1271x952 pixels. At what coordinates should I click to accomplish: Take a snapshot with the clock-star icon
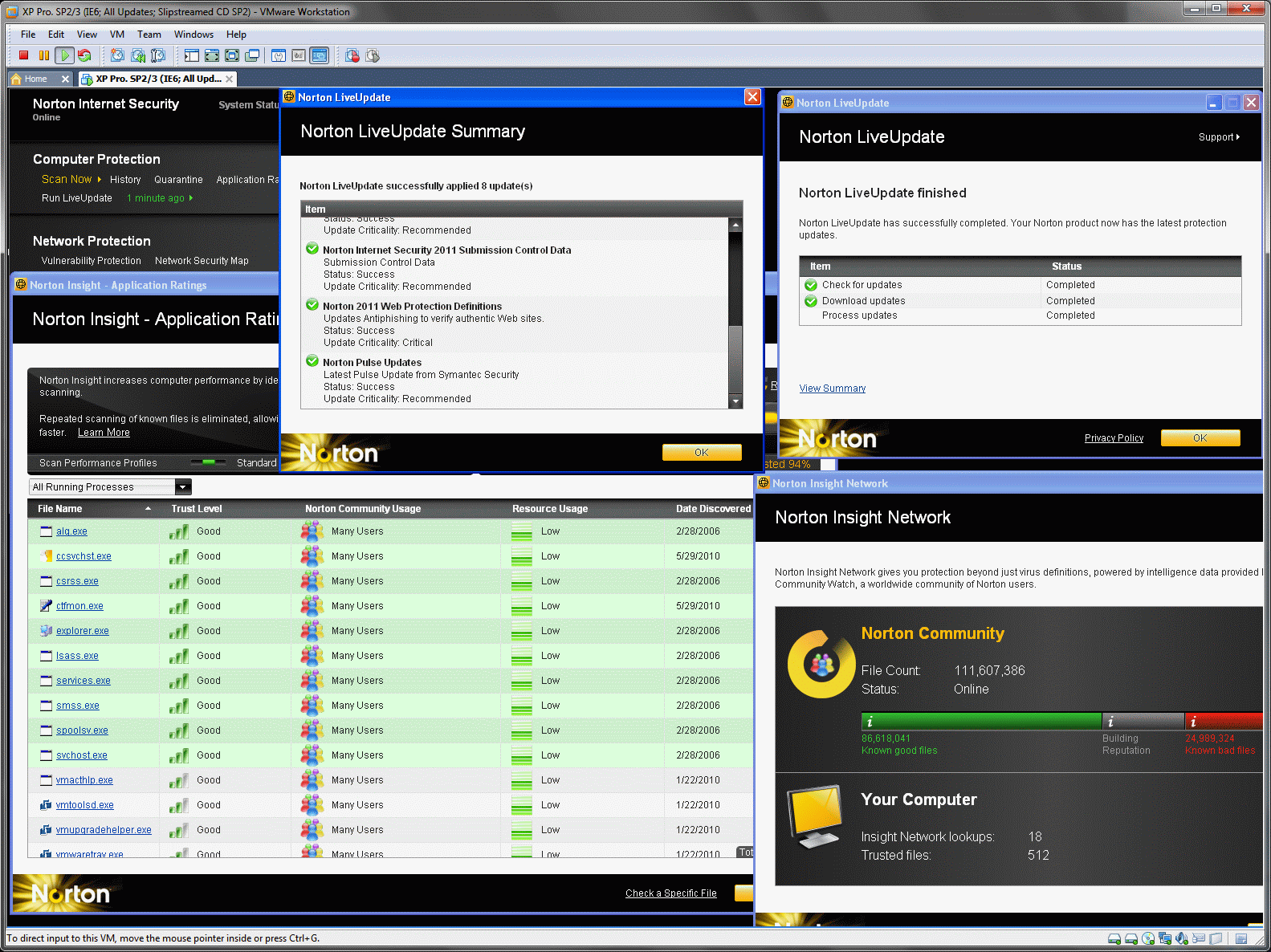(x=117, y=55)
